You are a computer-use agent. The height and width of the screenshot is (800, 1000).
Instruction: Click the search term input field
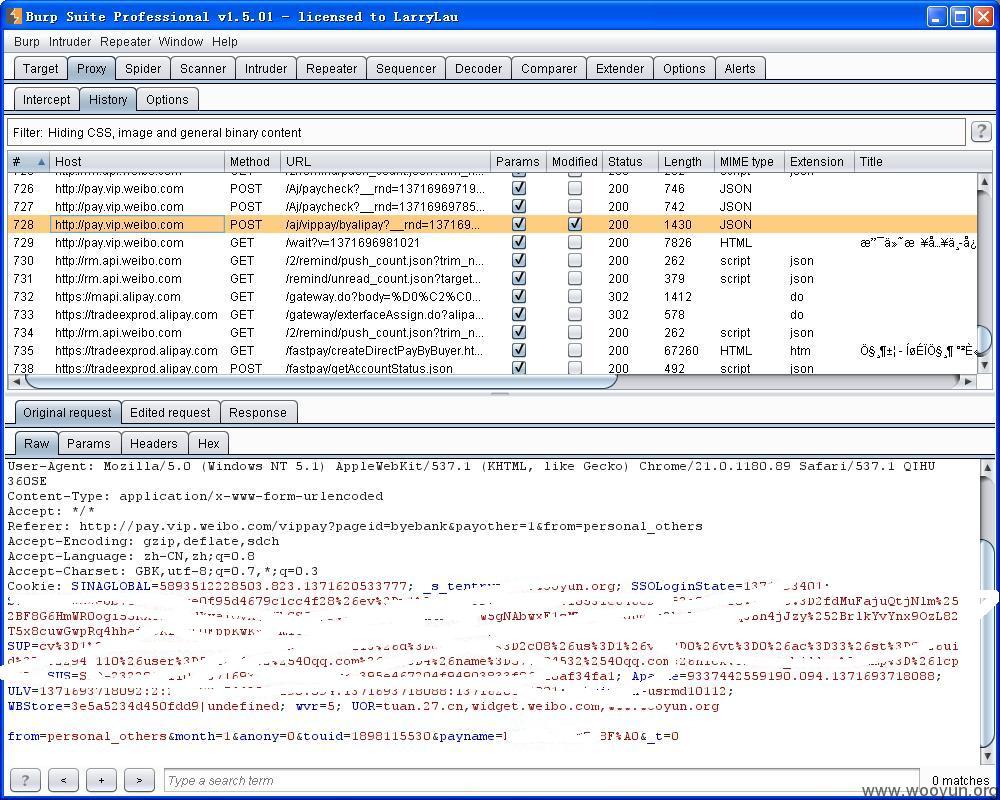pos(541,780)
